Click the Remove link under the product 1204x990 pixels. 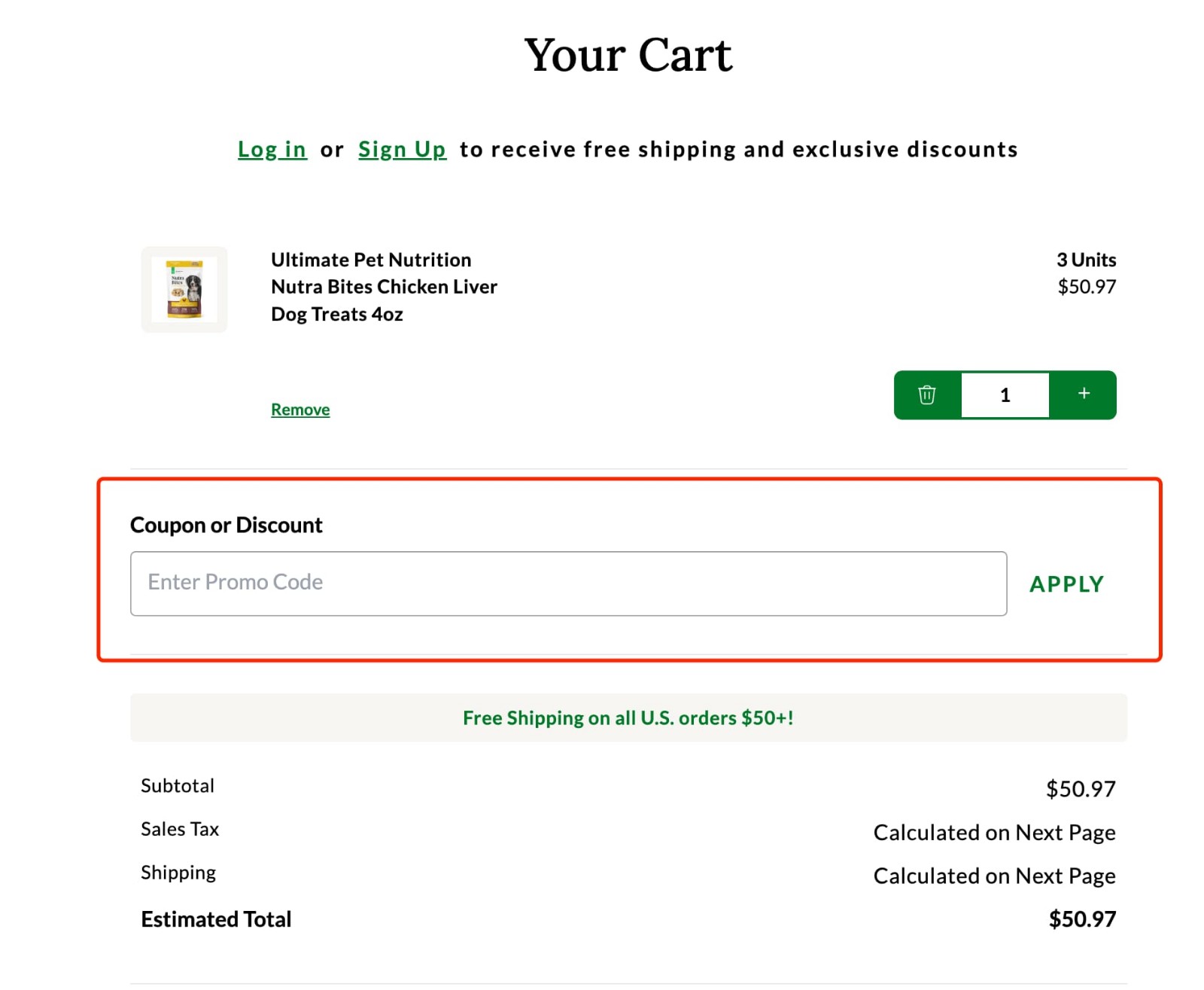[299, 409]
